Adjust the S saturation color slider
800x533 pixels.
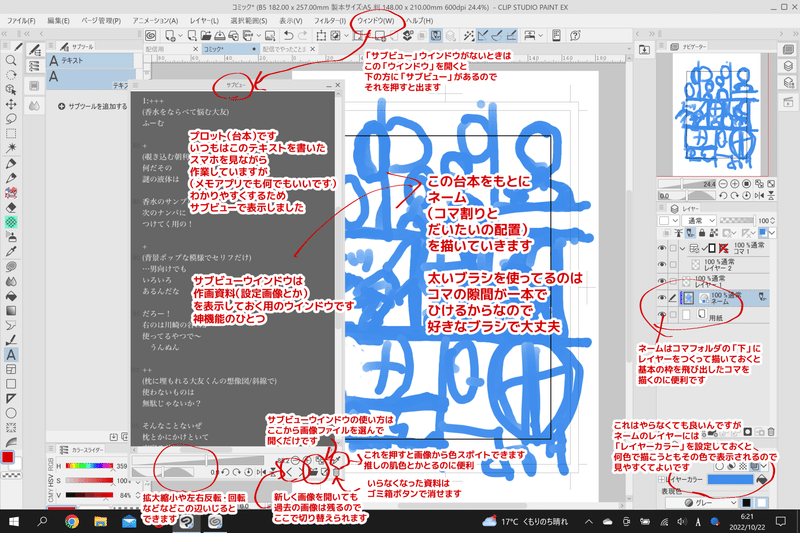(x=89, y=480)
